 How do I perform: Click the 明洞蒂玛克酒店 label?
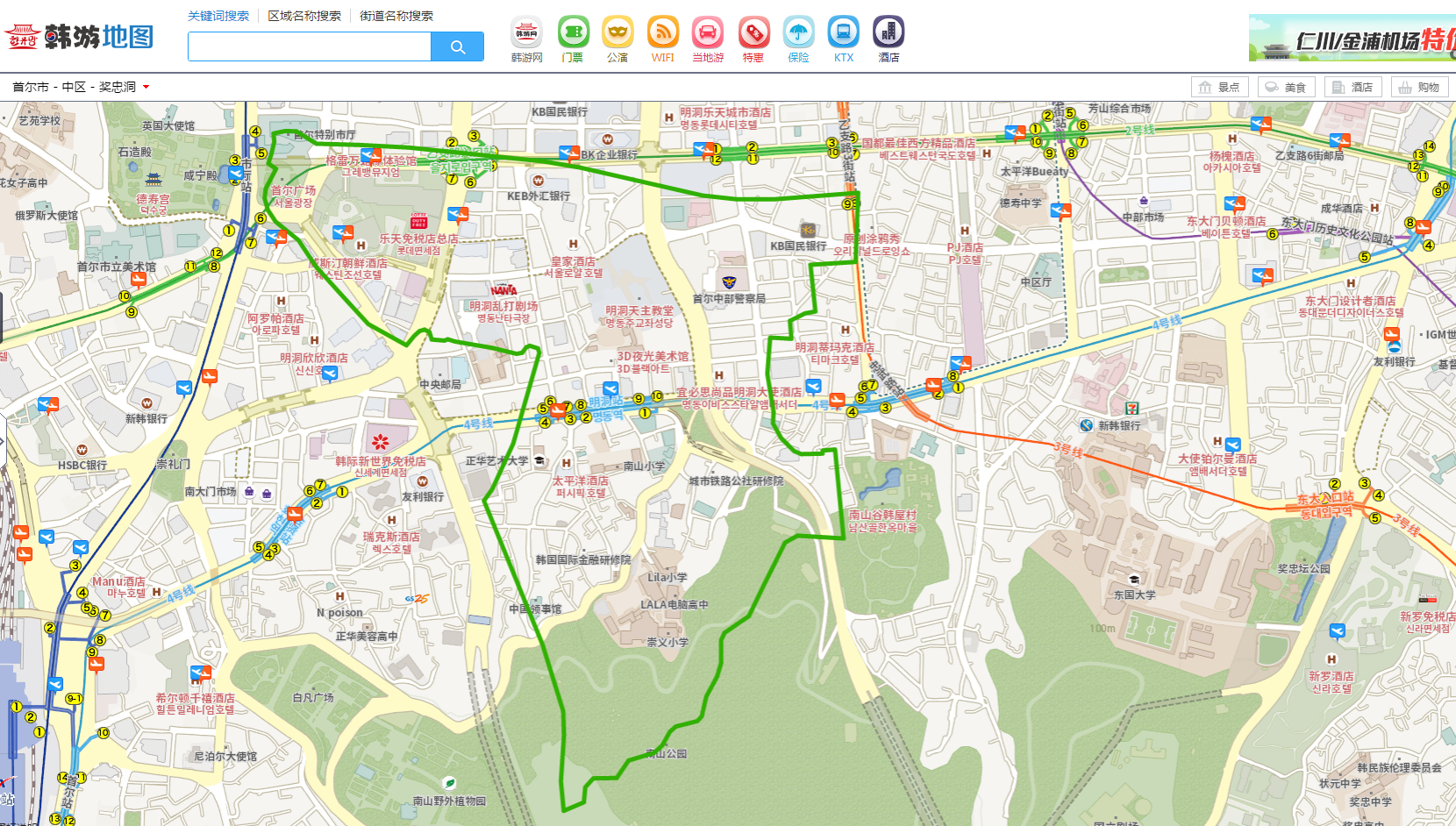835,353
